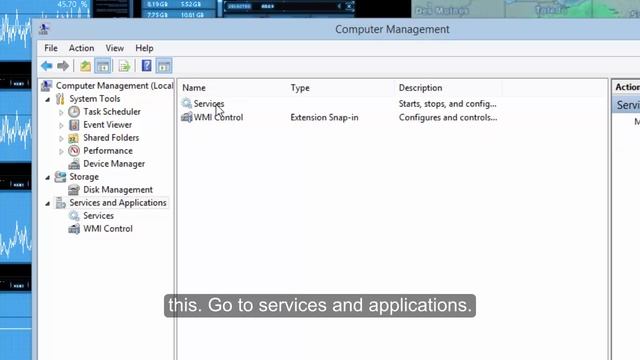Screen dimensions: 640x360
Task: Click the Export List toolbar icon
Action: (124, 66)
